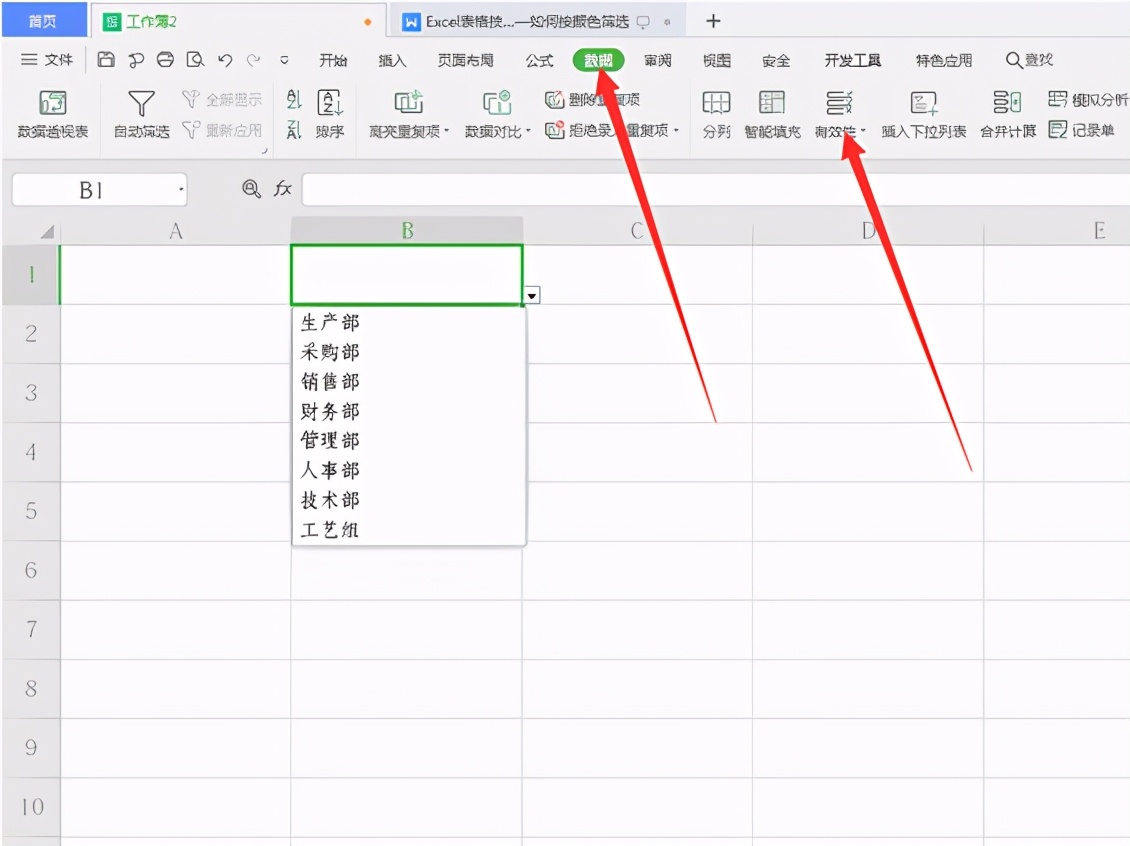Image resolution: width=1130 pixels, height=846 pixels.
Task: Select the 分列 Text-to-Columns tool
Action: (716, 115)
